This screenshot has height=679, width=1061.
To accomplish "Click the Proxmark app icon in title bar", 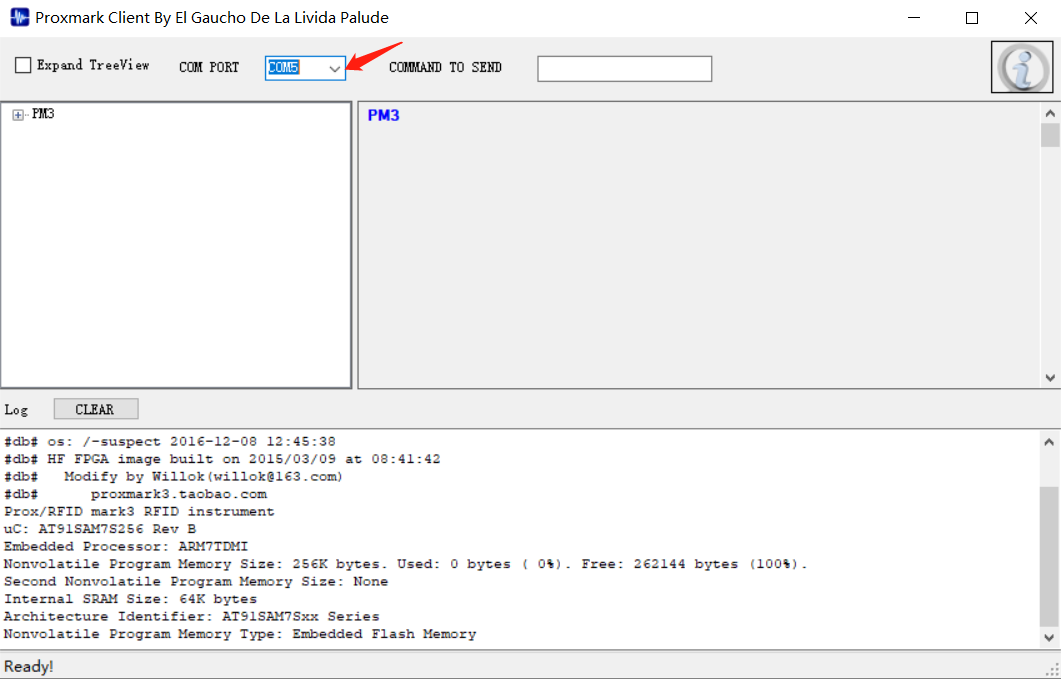I will (x=20, y=18).
